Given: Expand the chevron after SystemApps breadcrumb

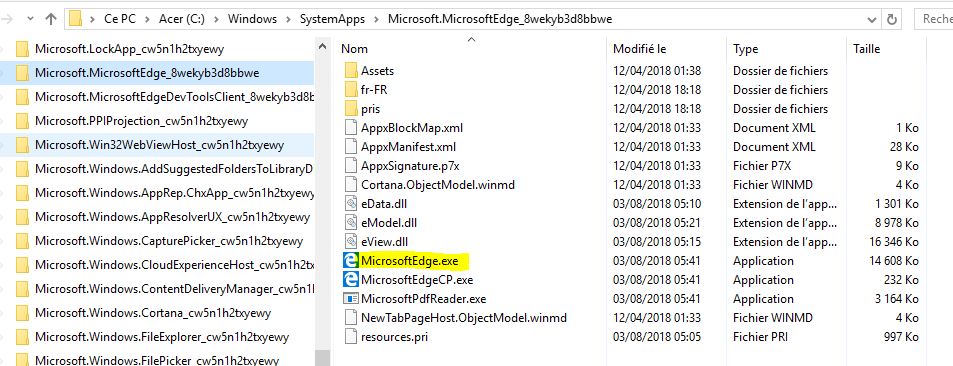Looking at the screenshot, I should click(x=376, y=19).
